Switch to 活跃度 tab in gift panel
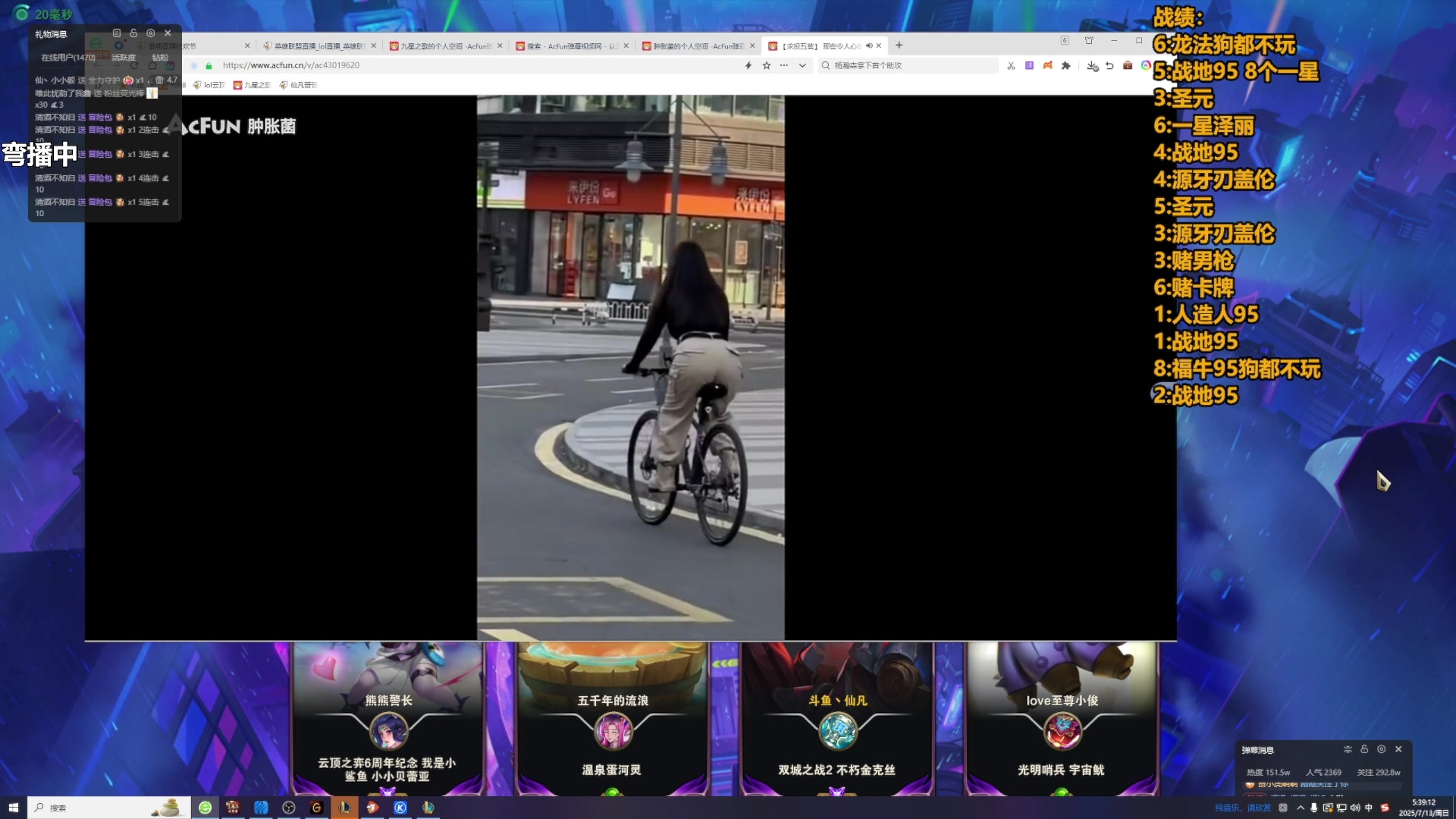The height and width of the screenshot is (819, 1456). click(x=124, y=58)
